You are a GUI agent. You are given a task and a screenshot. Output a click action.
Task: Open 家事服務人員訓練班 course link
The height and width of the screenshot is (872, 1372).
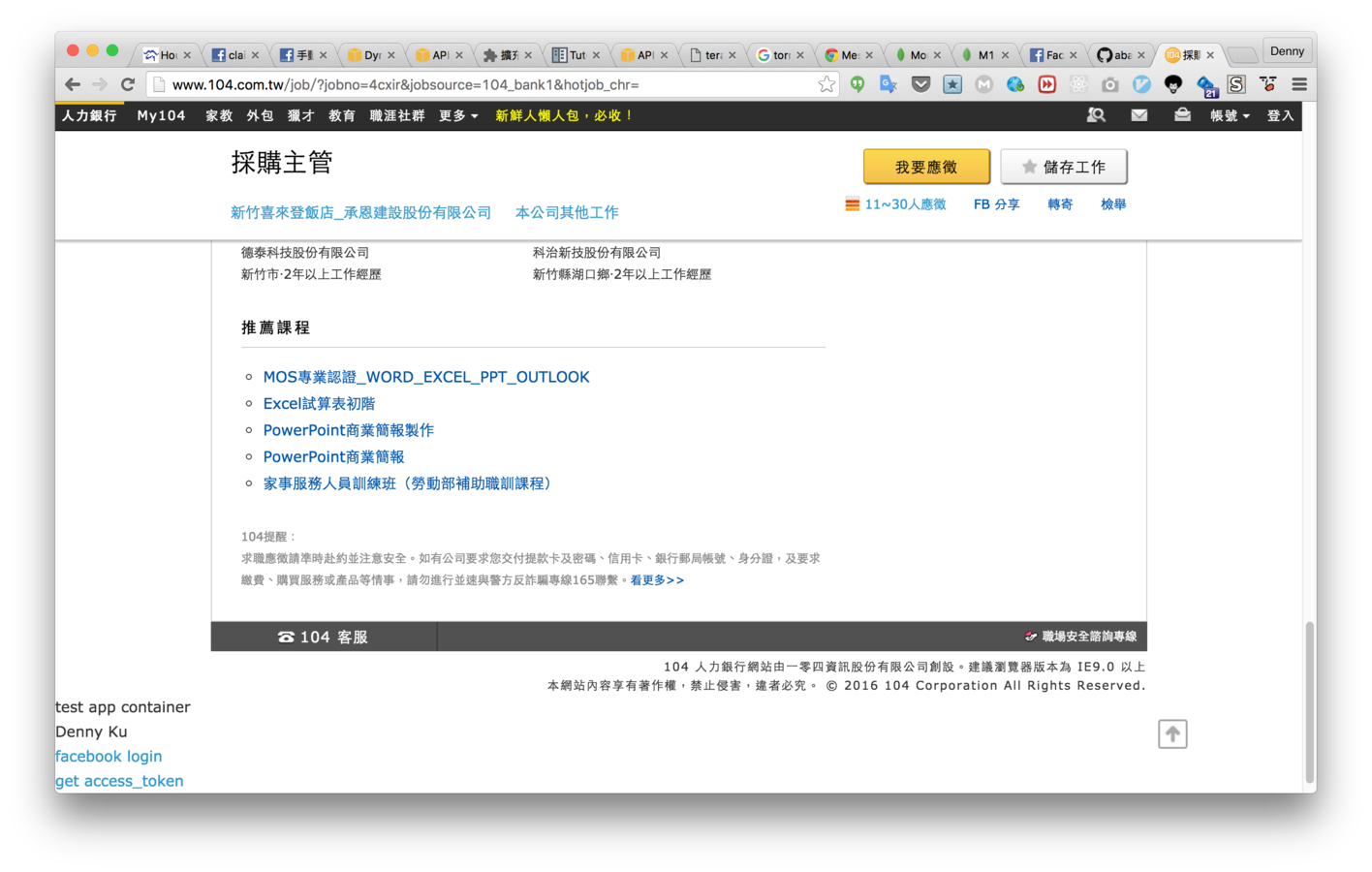(x=408, y=483)
